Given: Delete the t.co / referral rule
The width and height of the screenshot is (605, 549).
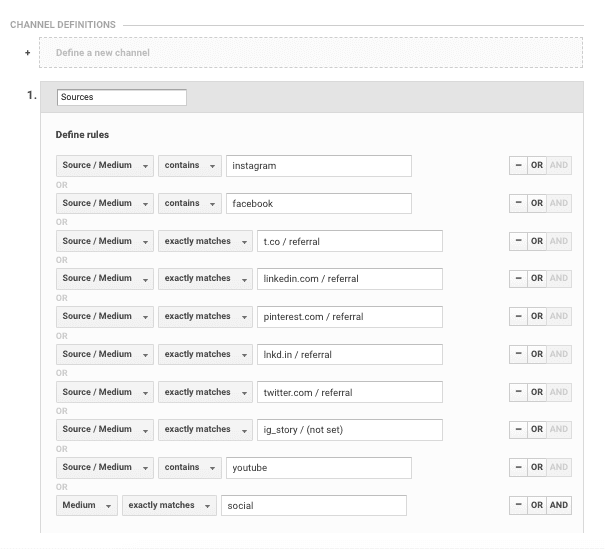Looking at the screenshot, I should (x=518, y=241).
